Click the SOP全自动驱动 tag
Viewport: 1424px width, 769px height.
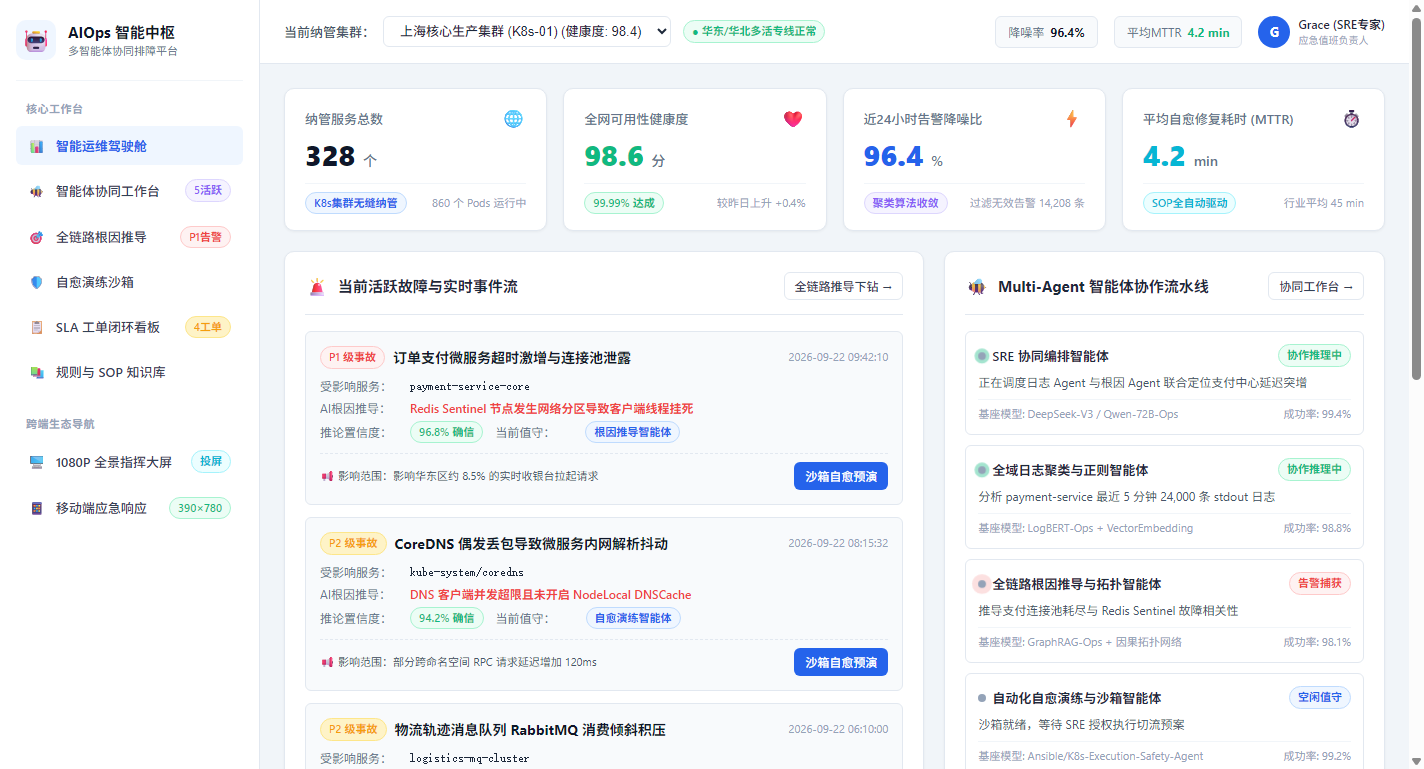pos(1190,203)
